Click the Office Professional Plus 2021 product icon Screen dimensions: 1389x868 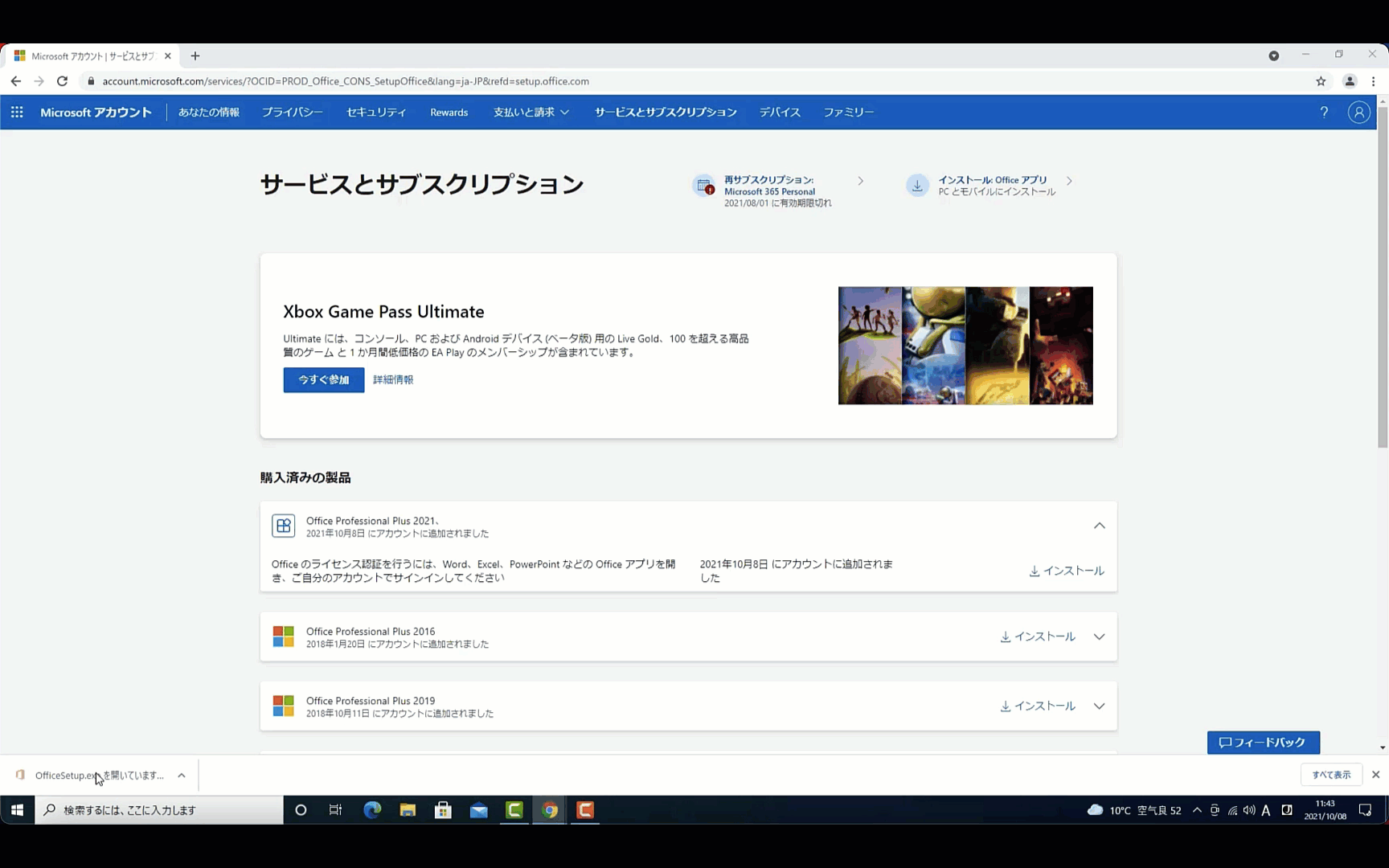[x=283, y=526]
